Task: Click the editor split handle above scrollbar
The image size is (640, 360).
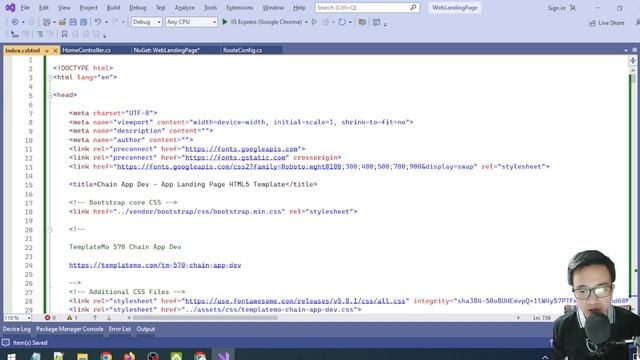Action: coord(633,60)
